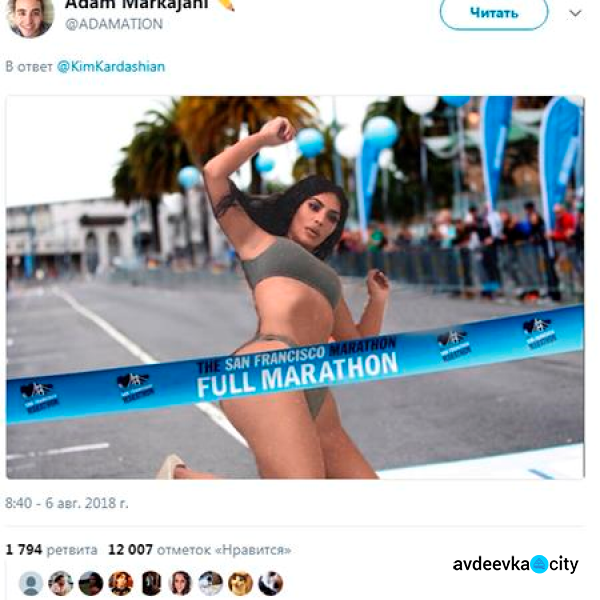Open the seventh gray-brown liker avatar
Image resolution: width=600 pixels, height=600 pixels.
(210, 583)
